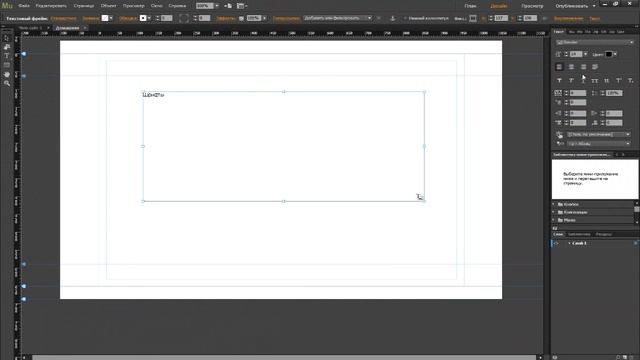
Task: Select the Selection arrow tool
Action: tap(7, 38)
